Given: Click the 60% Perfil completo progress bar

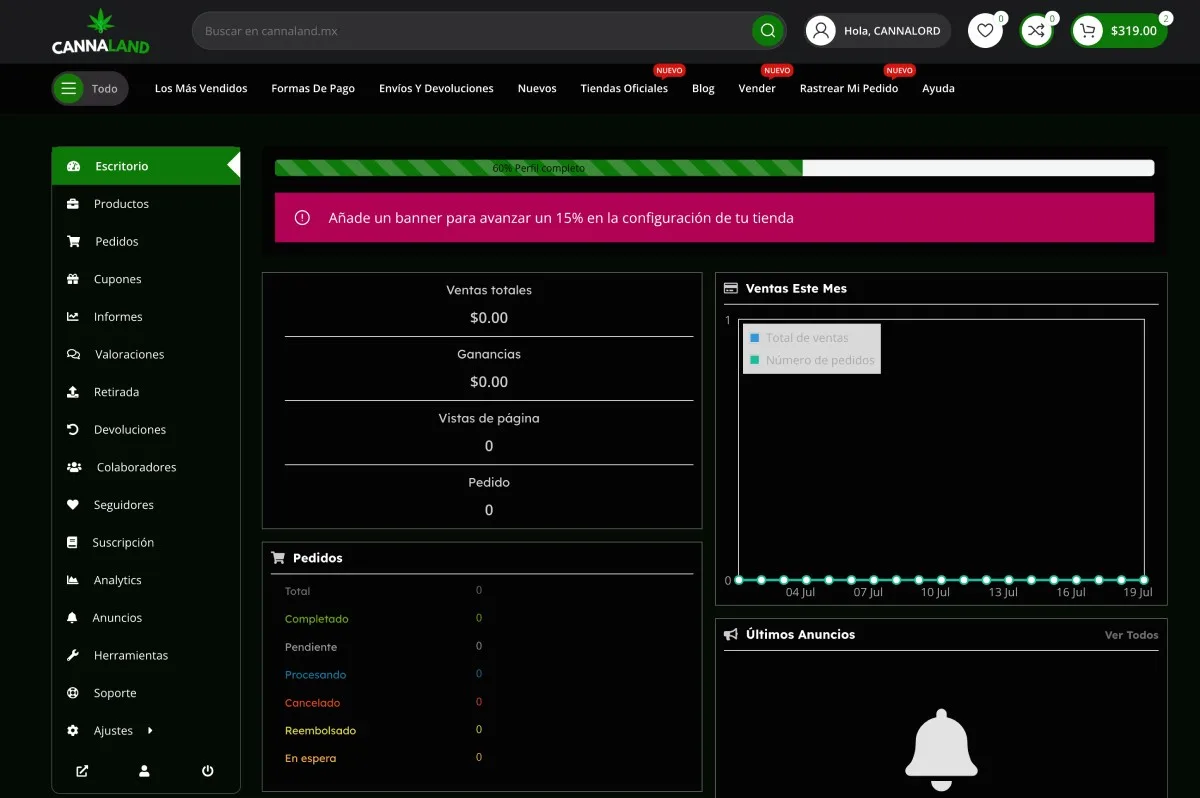Looking at the screenshot, I should tap(714, 168).
